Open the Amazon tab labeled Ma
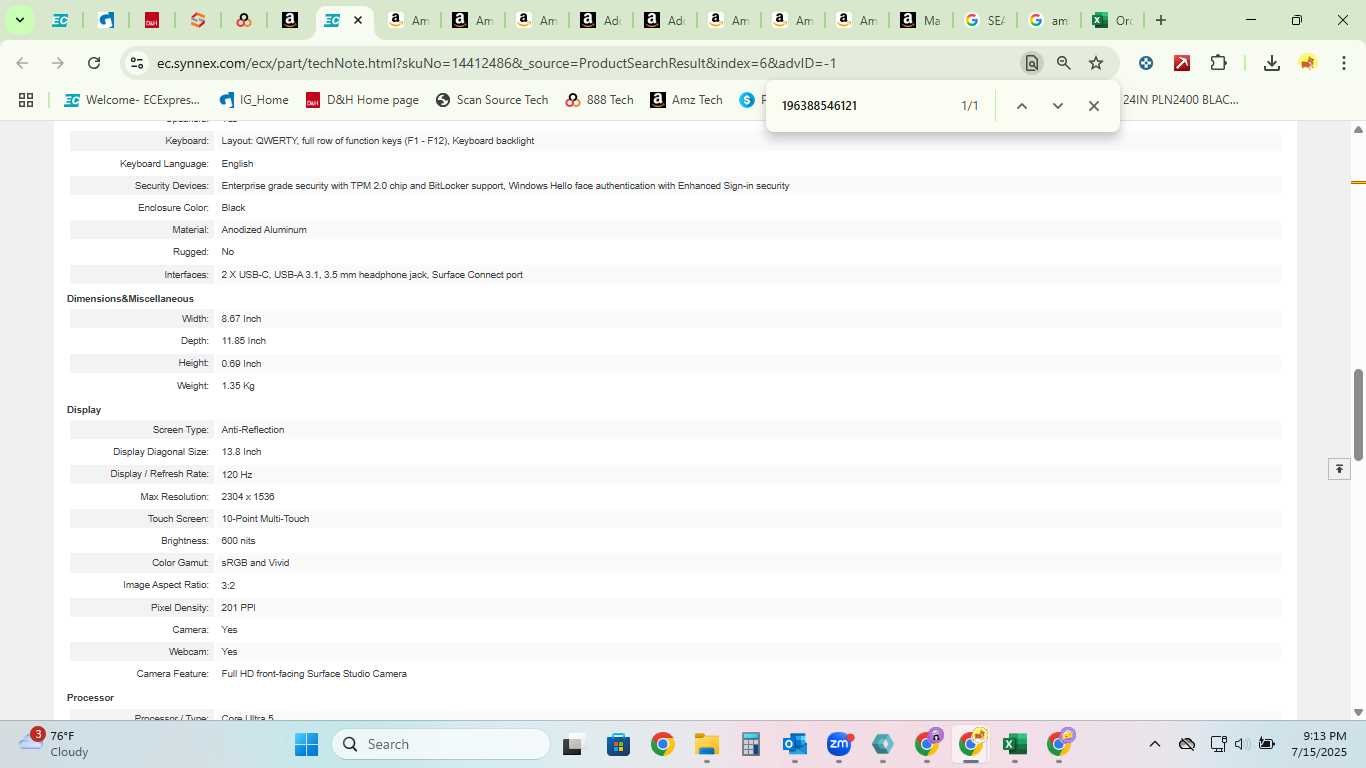Viewport: 1366px width, 768px height. tap(919, 20)
